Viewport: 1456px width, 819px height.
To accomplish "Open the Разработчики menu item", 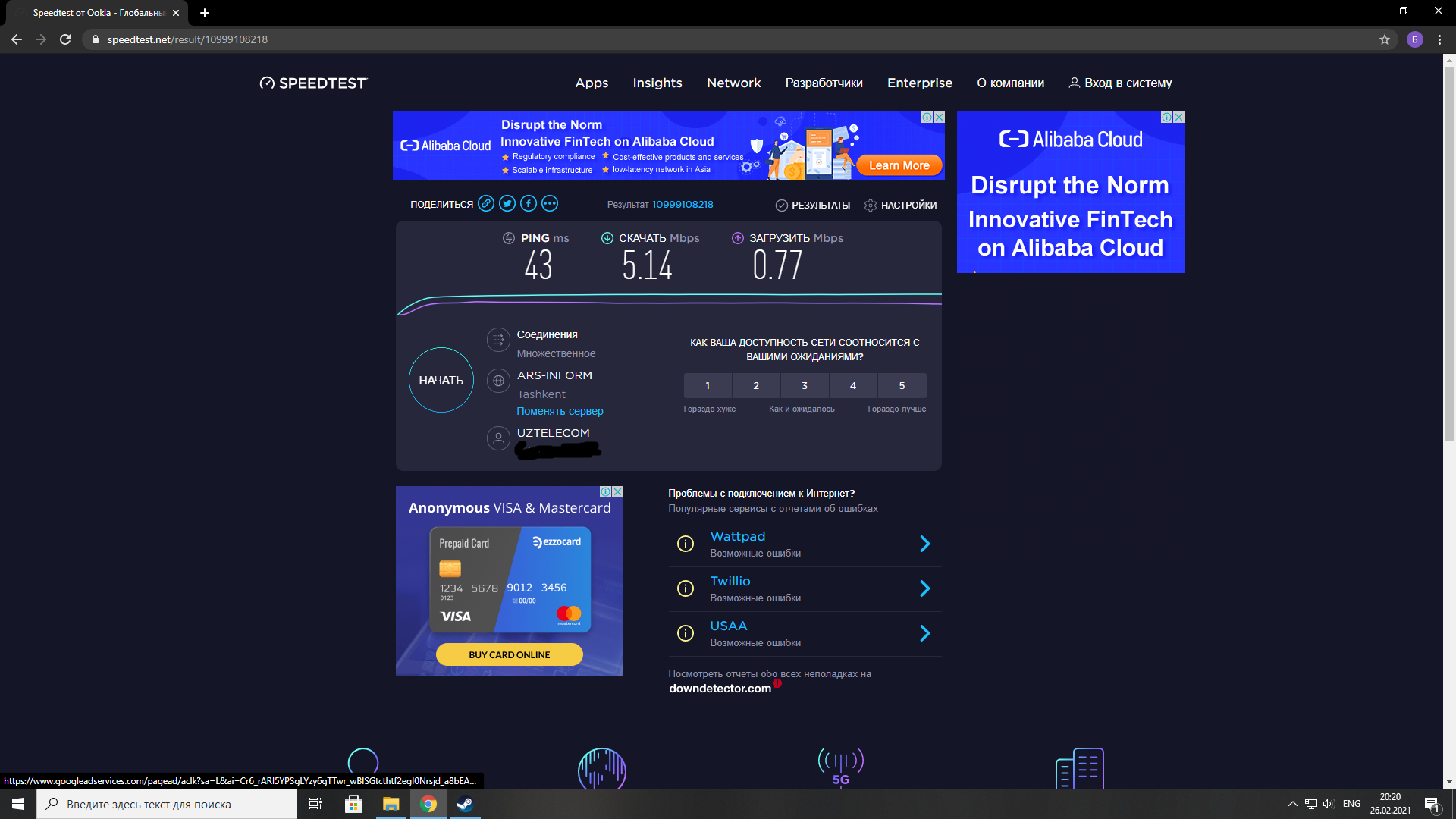I will coord(824,83).
